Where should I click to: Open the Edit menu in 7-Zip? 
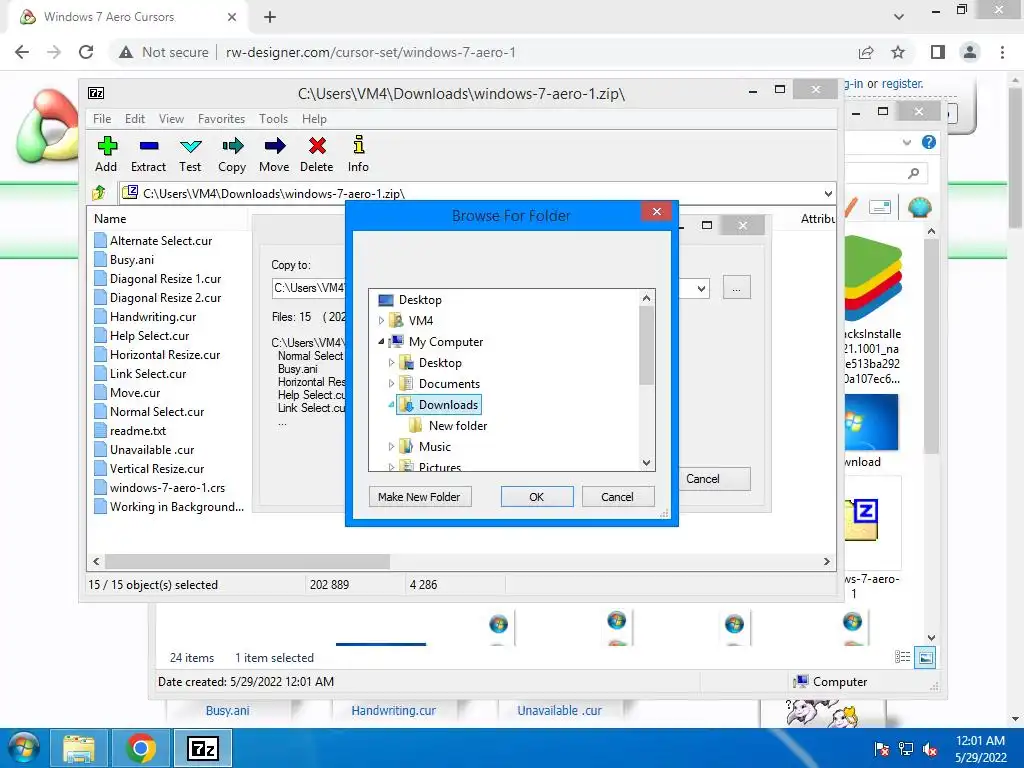pos(135,119)
